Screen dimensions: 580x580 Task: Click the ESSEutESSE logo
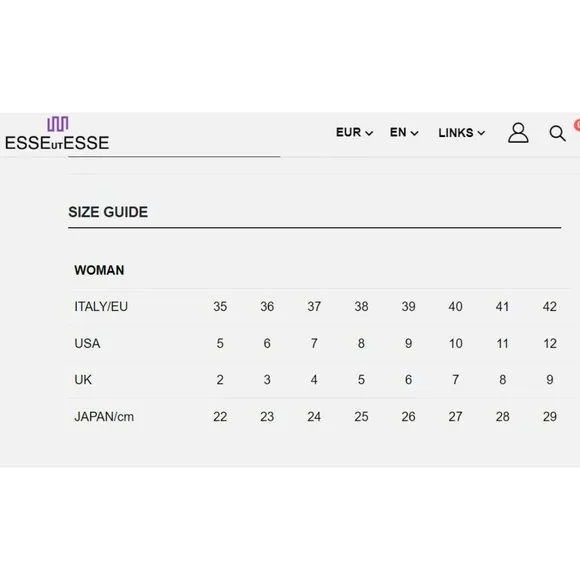click(x=57, y=134)
